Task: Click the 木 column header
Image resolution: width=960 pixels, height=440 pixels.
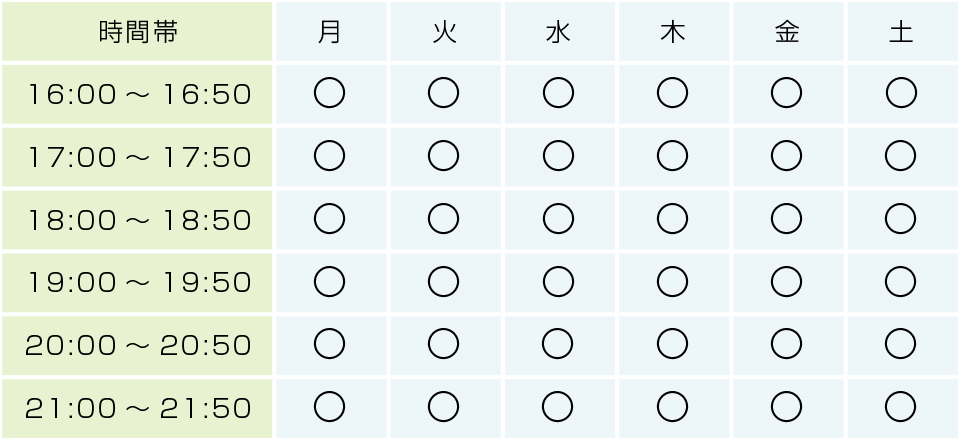Action: [673, 31]
